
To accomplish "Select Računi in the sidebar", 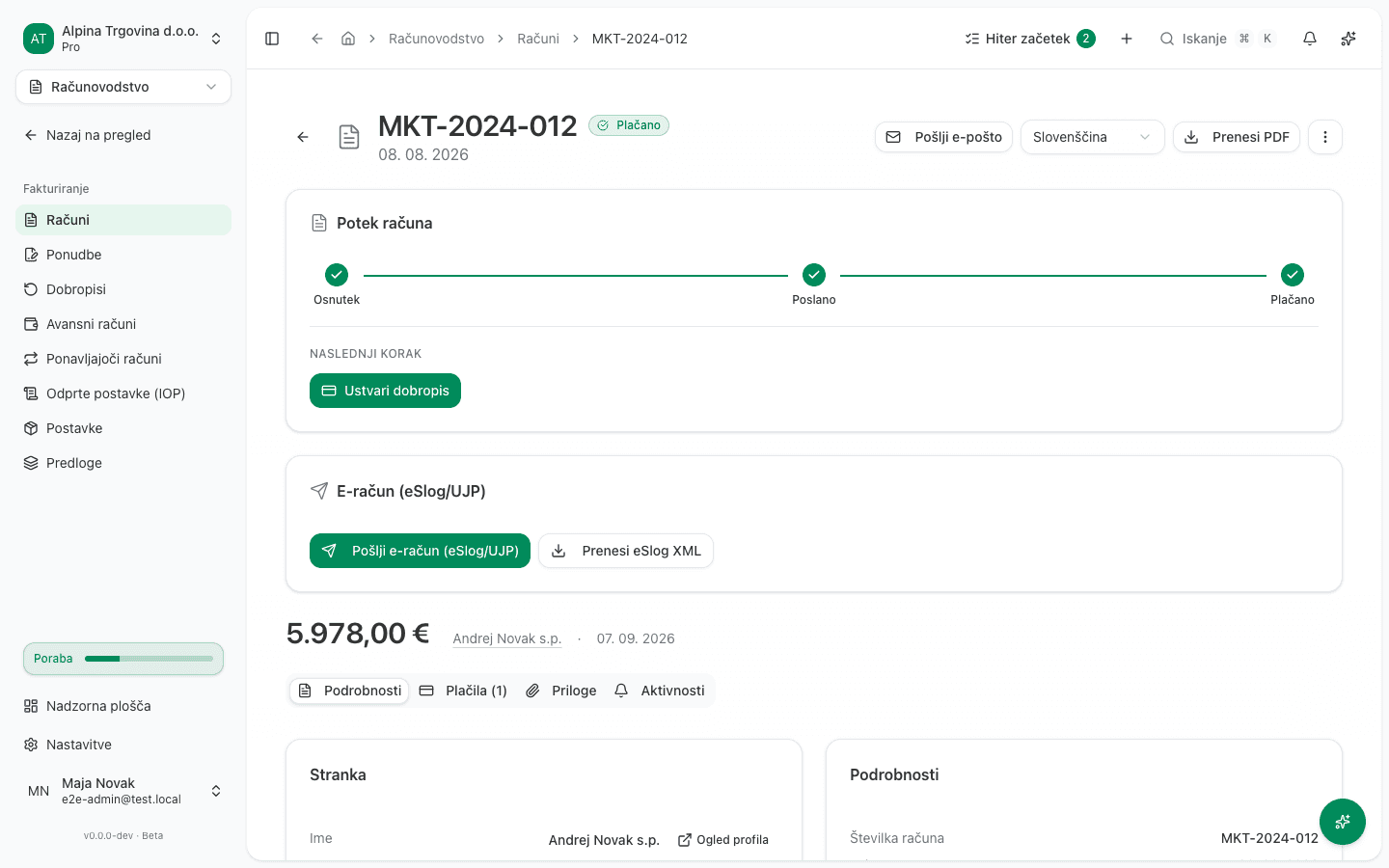I will (x=123, y=220).
